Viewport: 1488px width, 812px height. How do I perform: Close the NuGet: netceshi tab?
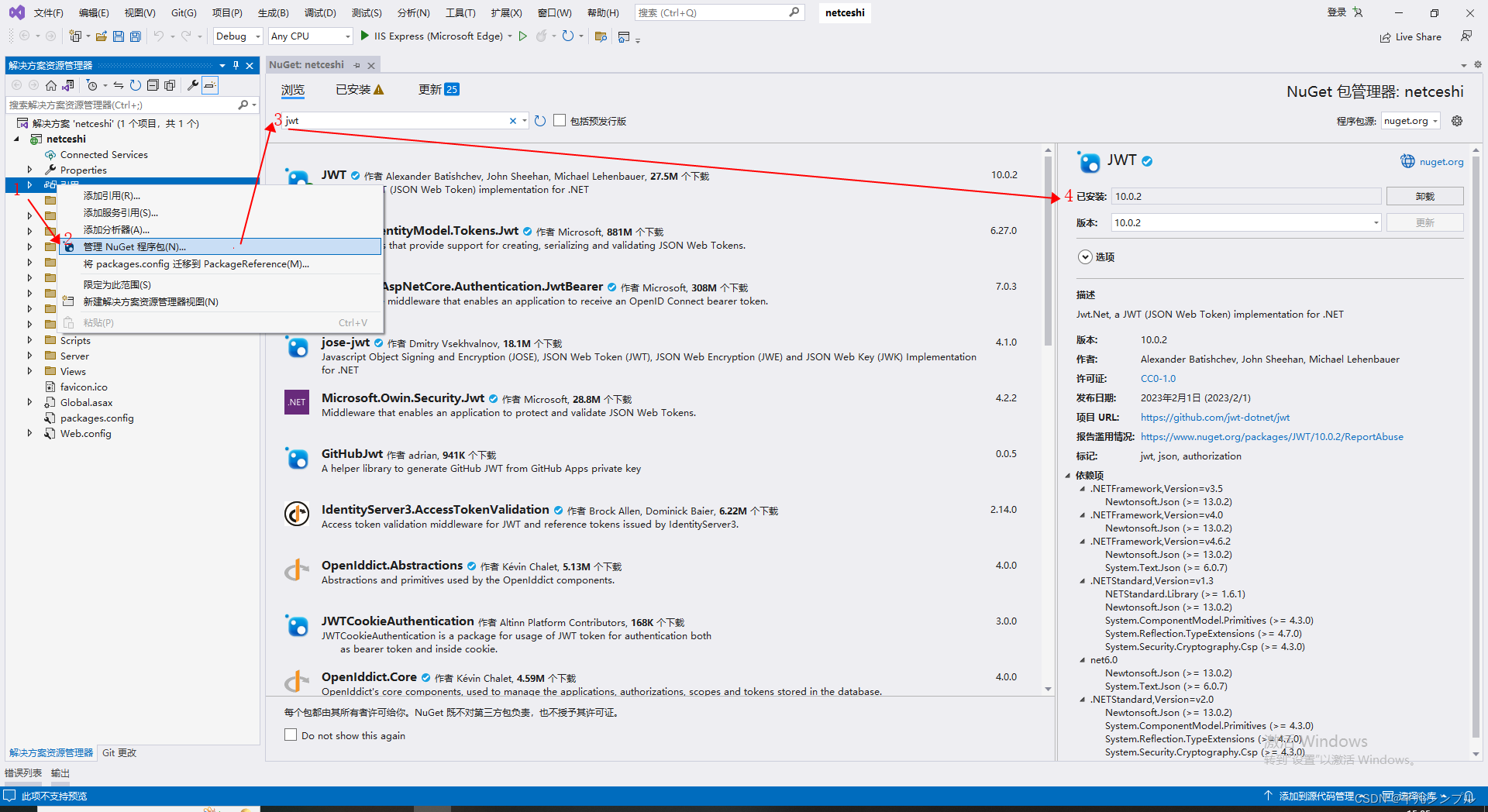[371, 66]
